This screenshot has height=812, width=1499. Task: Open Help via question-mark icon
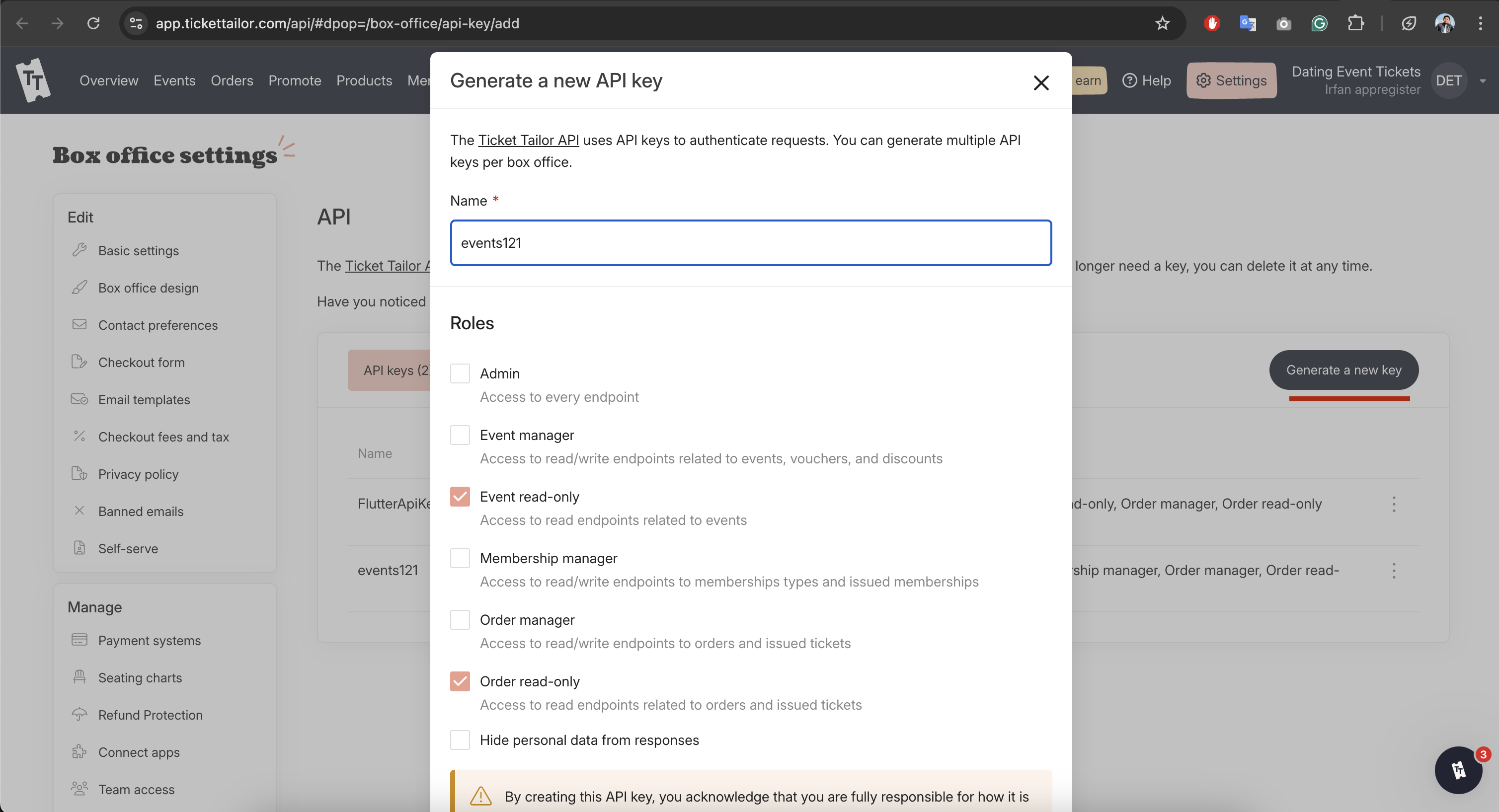click(x=1129, y=80)
